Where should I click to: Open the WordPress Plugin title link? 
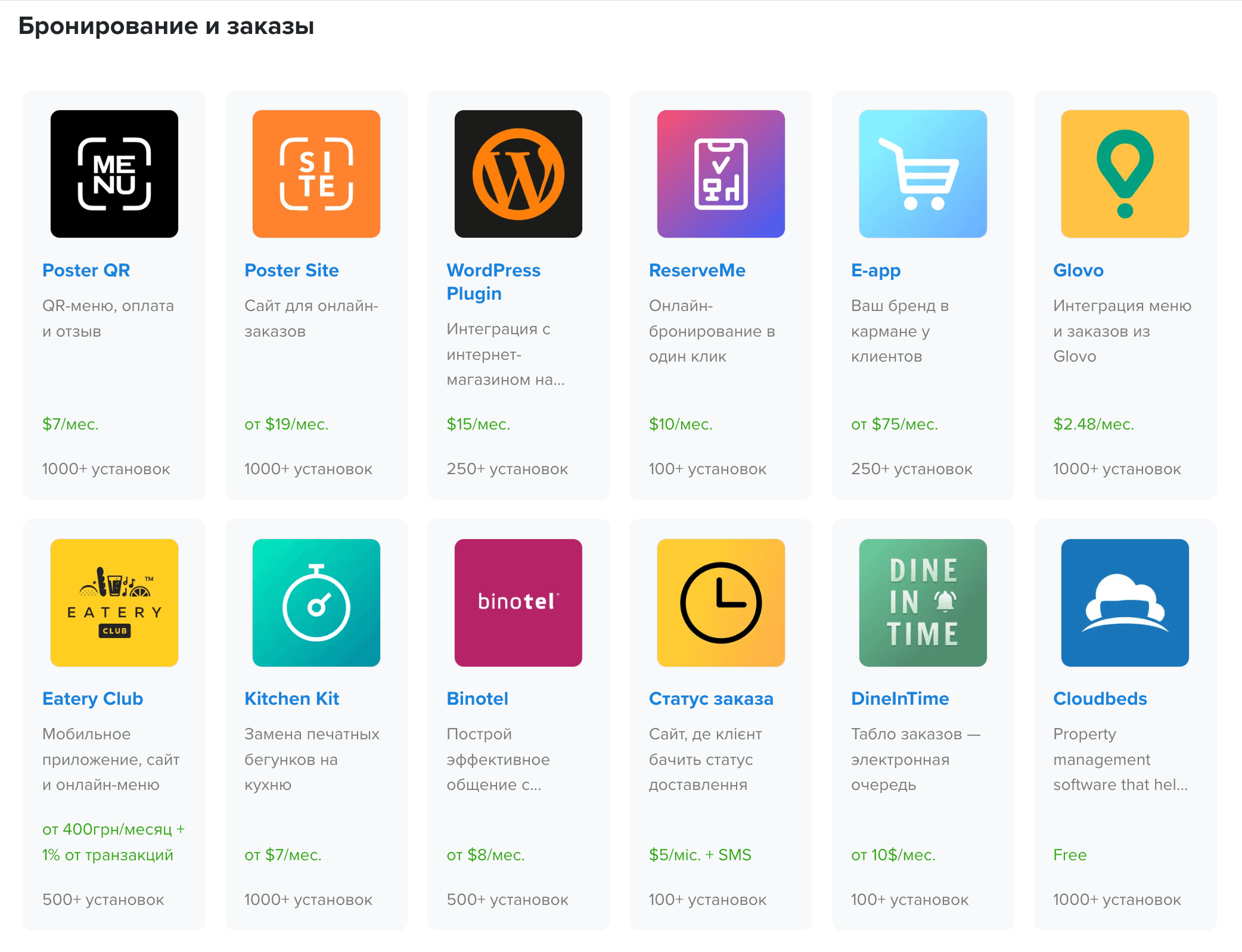pos(493,282)
